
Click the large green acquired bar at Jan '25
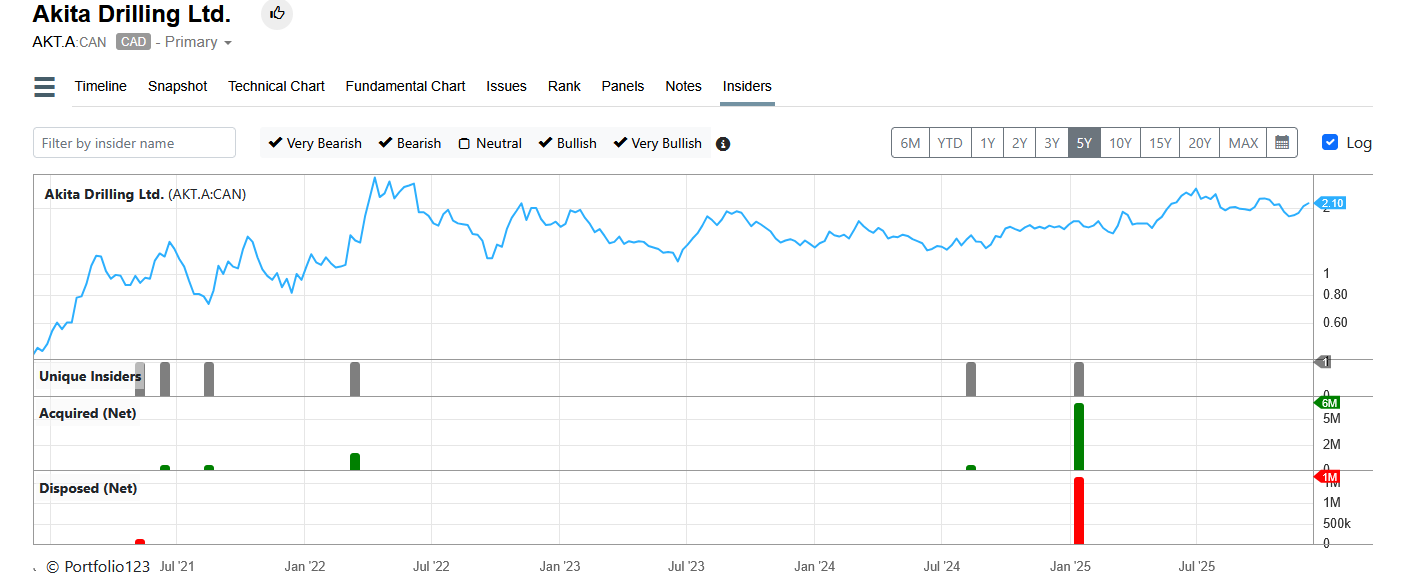[x=1079, y=436]
